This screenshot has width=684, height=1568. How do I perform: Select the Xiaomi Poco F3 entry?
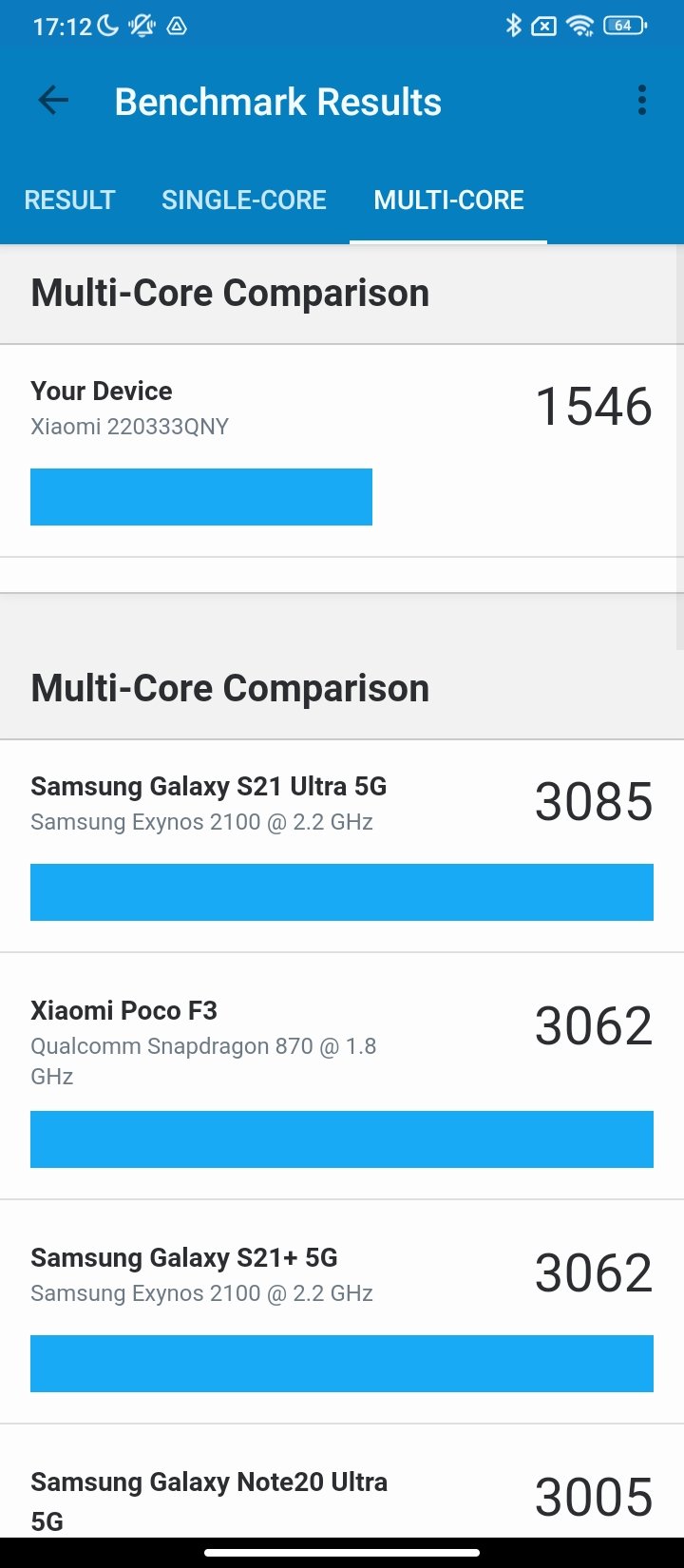(342, 1076)
